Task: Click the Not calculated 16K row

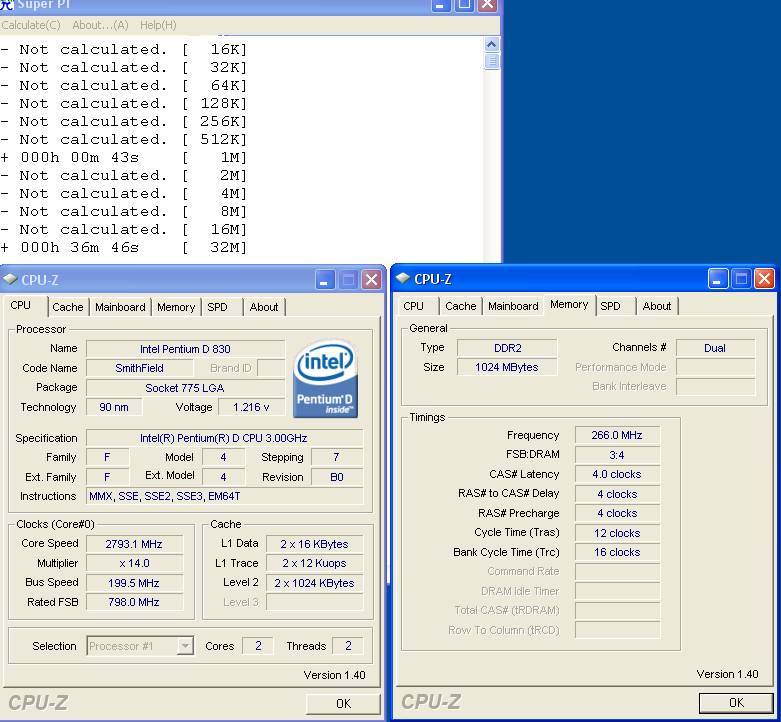Action: [124, 50]
